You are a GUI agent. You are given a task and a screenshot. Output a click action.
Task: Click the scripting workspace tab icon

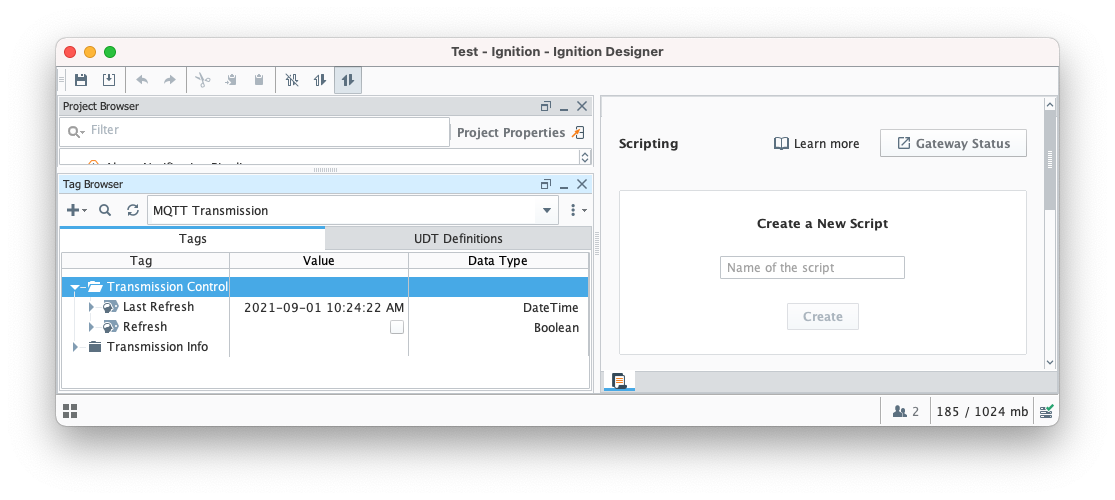point(619,381)
